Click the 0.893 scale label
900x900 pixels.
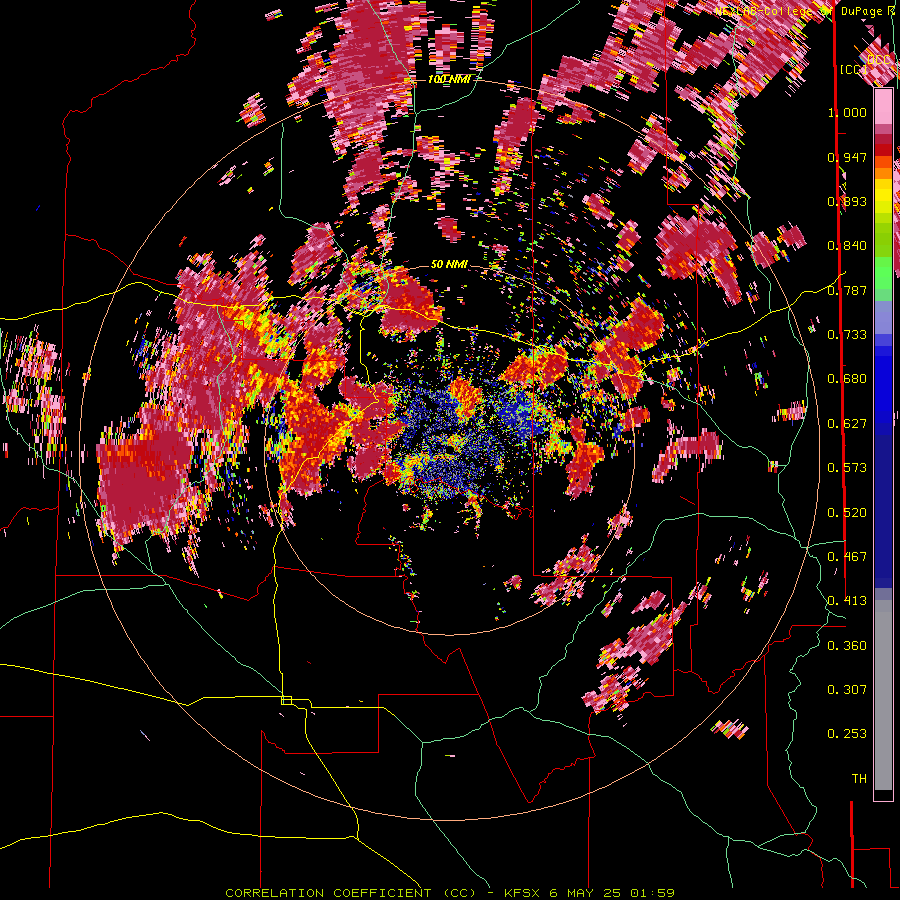tap(847, 201)
